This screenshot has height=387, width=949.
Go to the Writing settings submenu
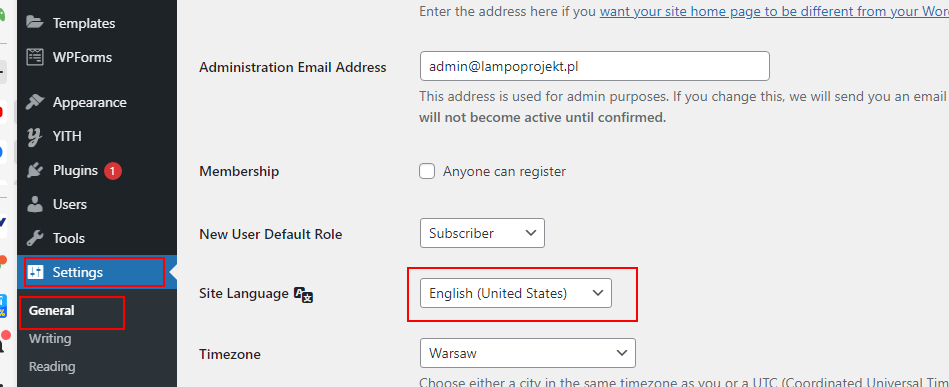(x=50, y=339)
